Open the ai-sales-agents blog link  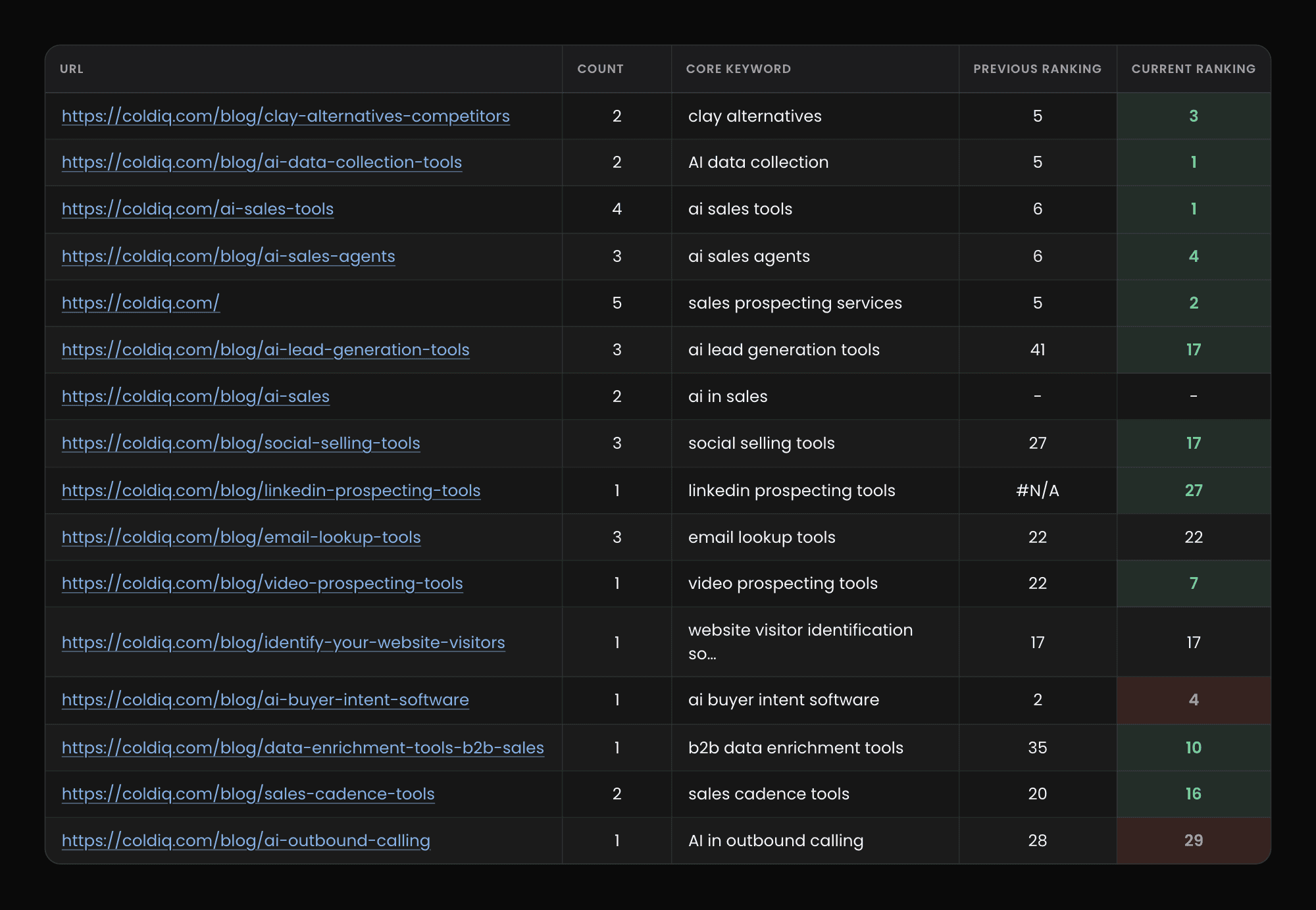coord(228,257)
